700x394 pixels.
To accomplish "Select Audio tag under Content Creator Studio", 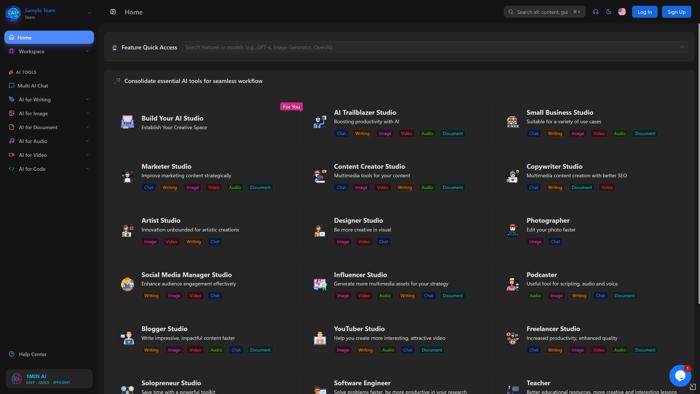I will click(427, 188).
